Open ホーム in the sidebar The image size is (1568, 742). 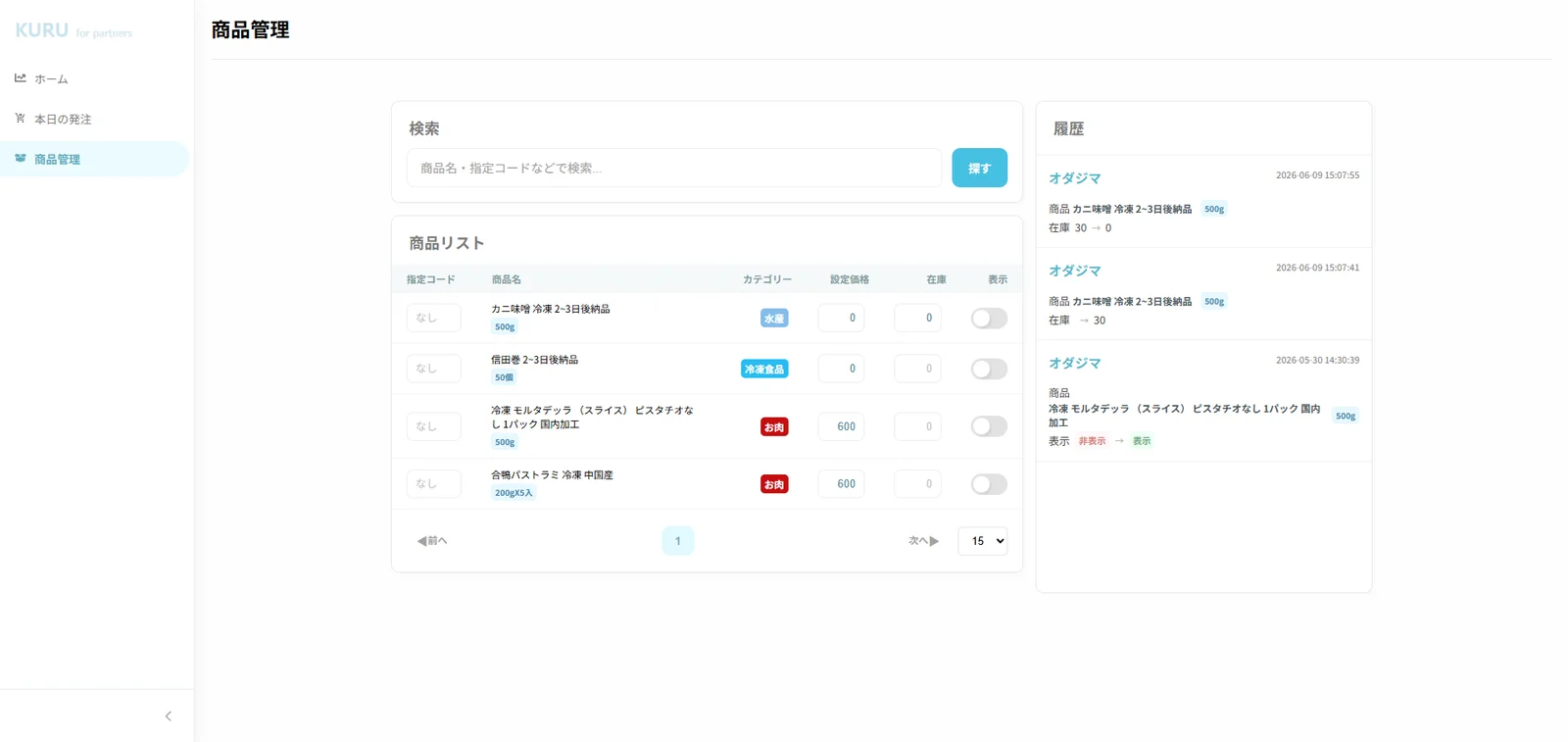pos(94,78)
